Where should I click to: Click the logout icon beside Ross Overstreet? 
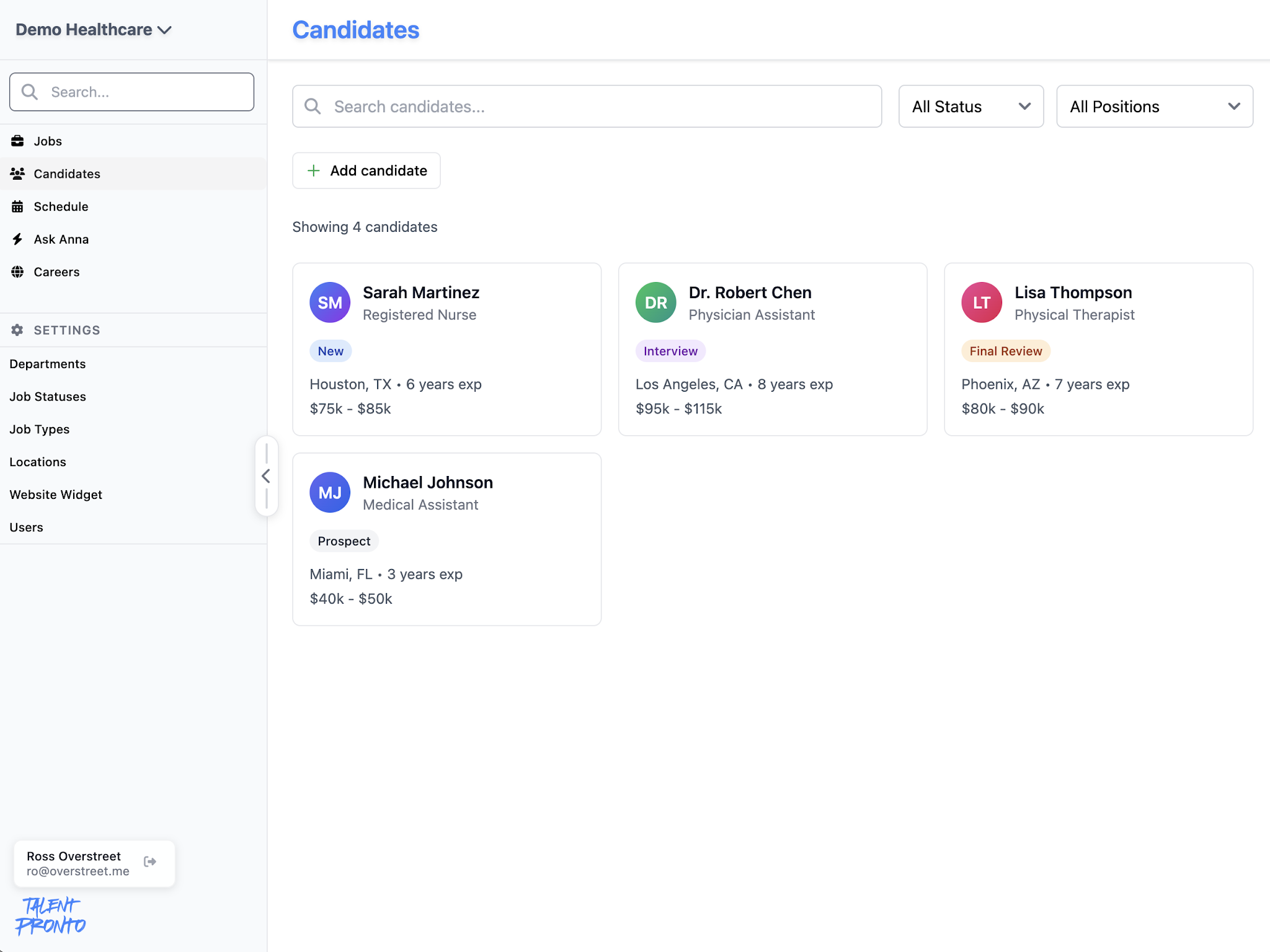pos(150,862)
